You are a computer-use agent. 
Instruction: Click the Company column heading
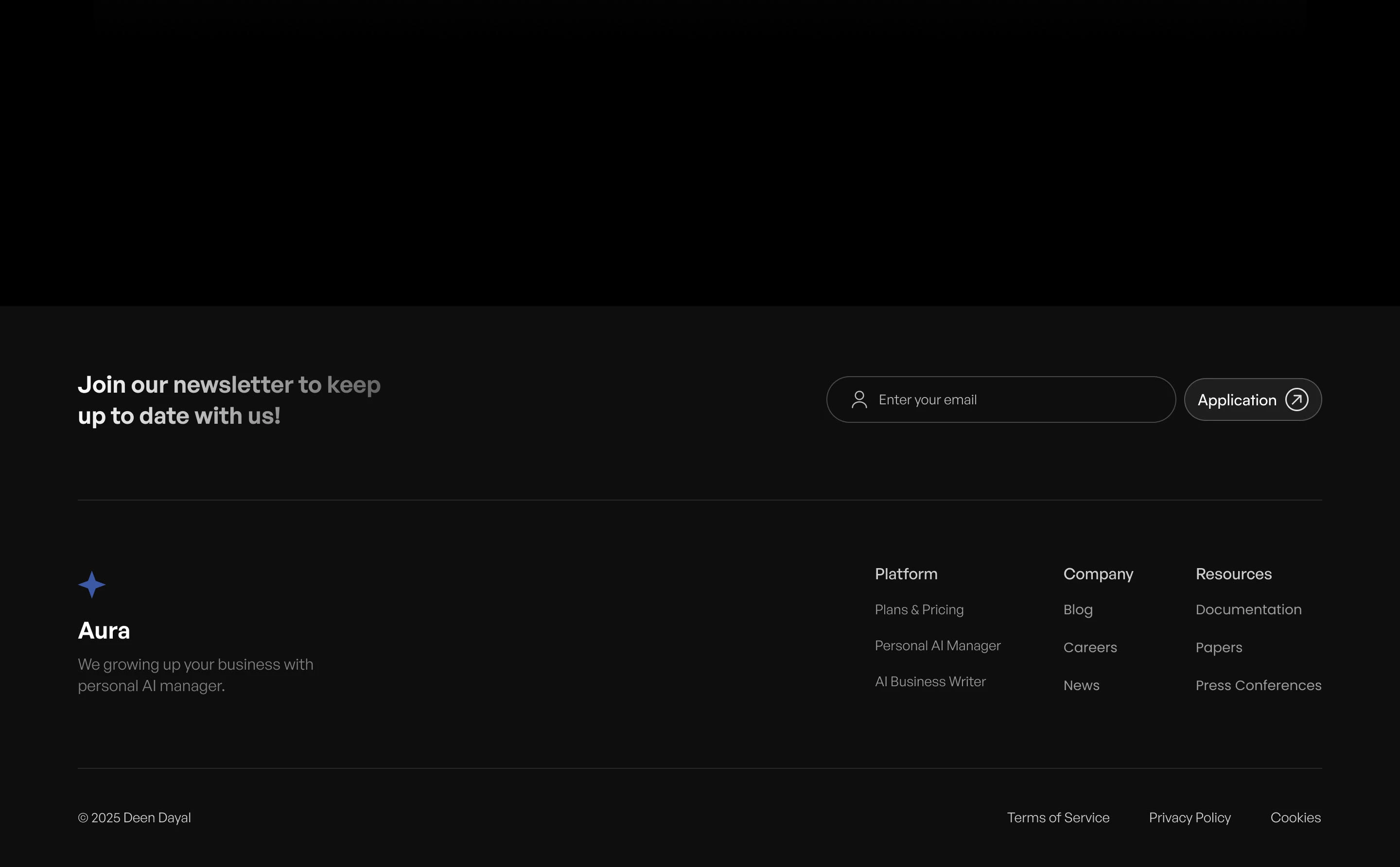1098,574
